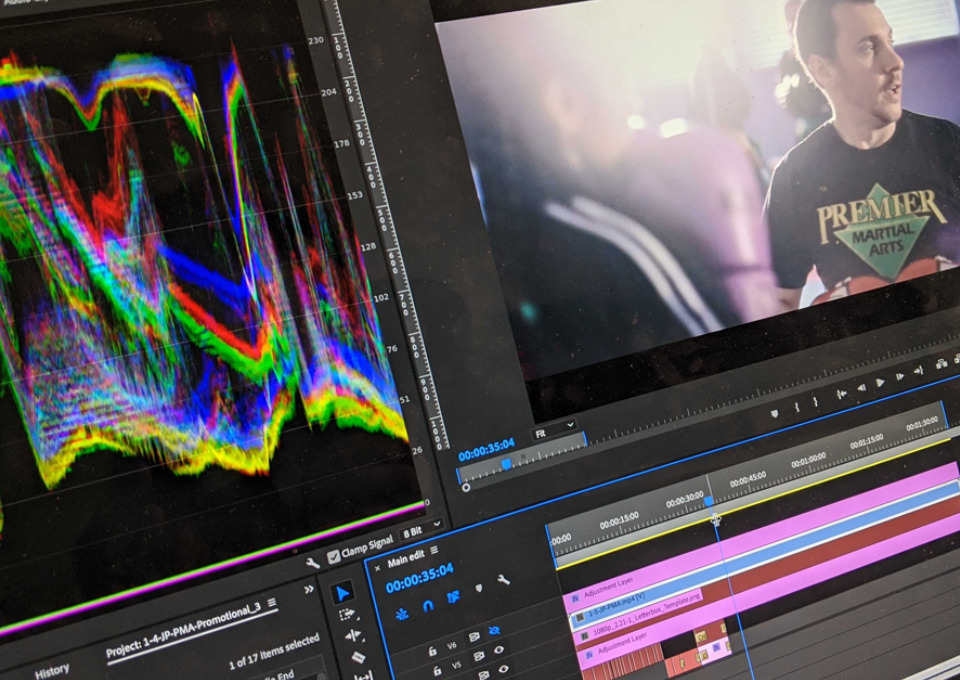Step back one frame
Viewport: 960px width, 680px height.
coord(861,388)
